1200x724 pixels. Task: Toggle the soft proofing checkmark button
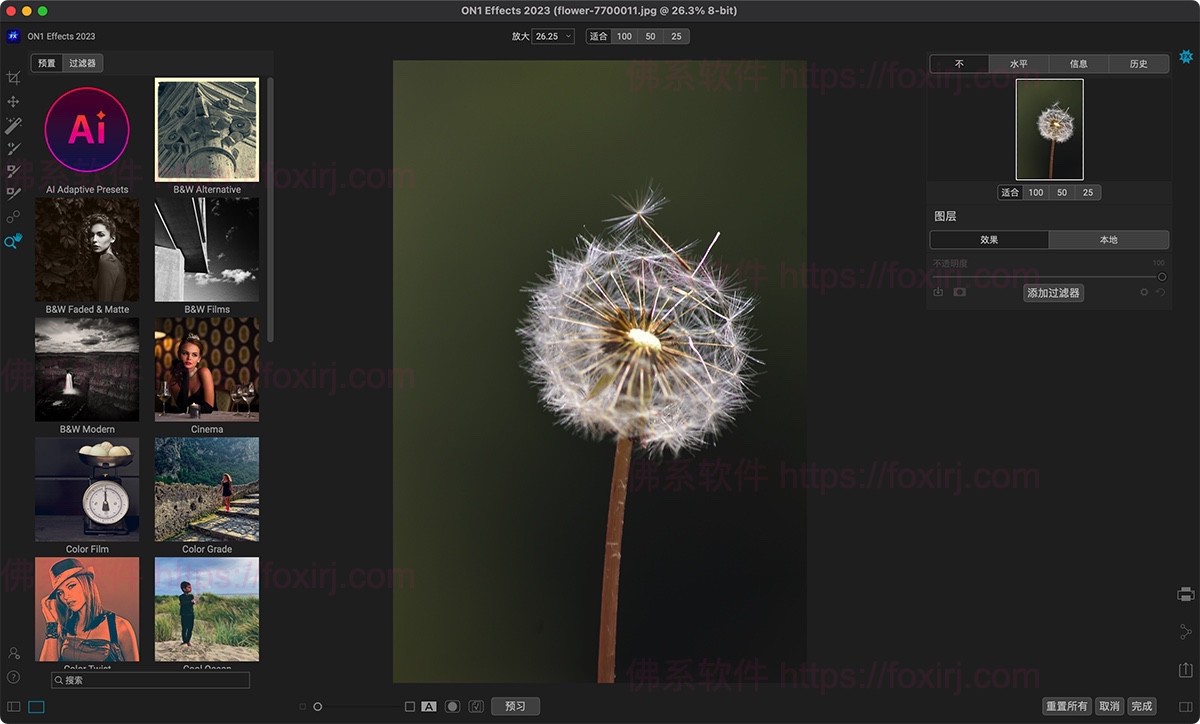(x=476, y=706)
